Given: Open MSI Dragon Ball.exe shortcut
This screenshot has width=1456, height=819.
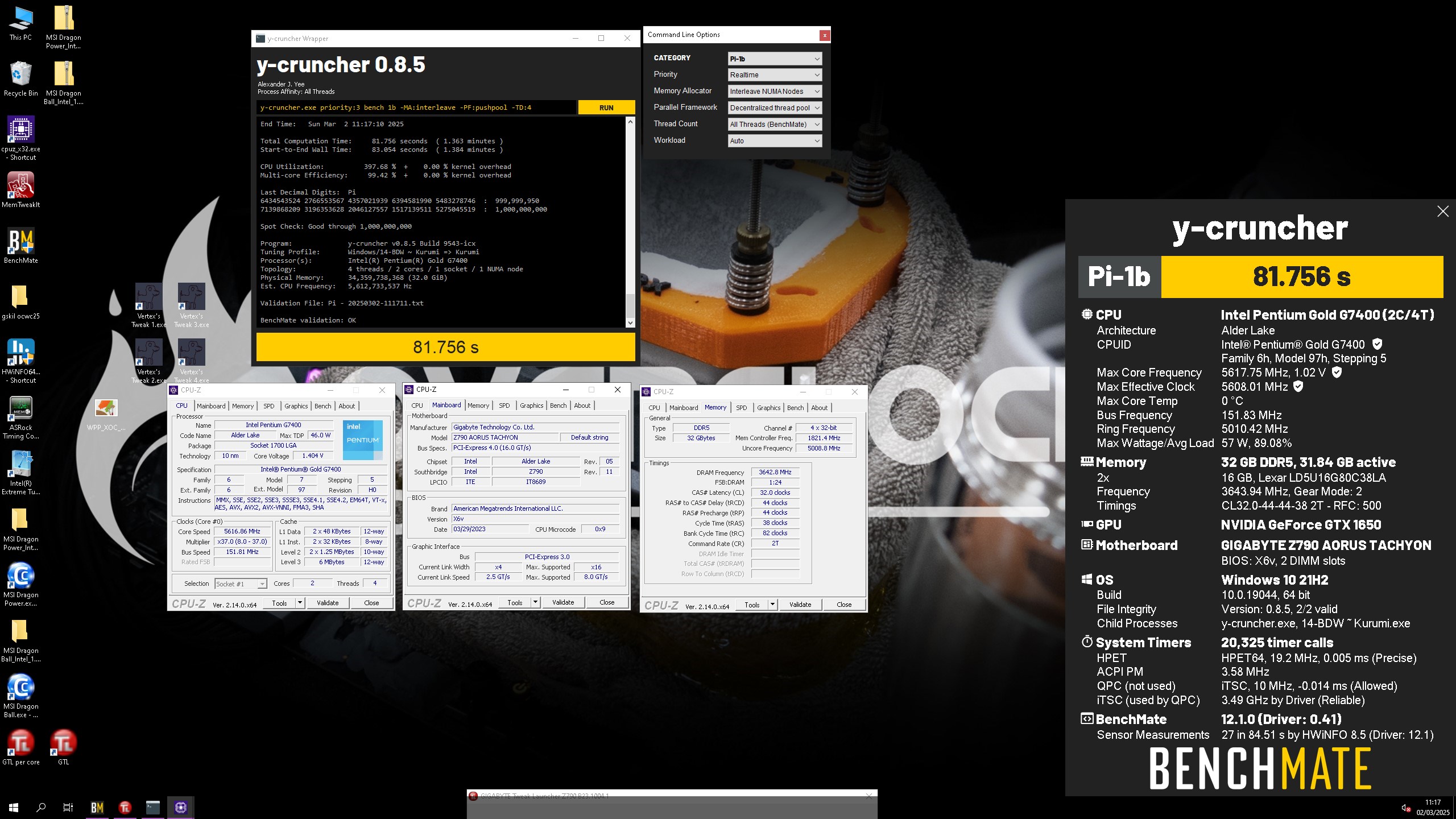Looking at the screenshot, I should (x=20, y=696).
